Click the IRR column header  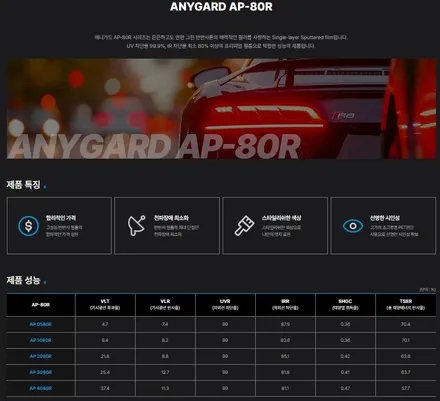coord(285,304)
